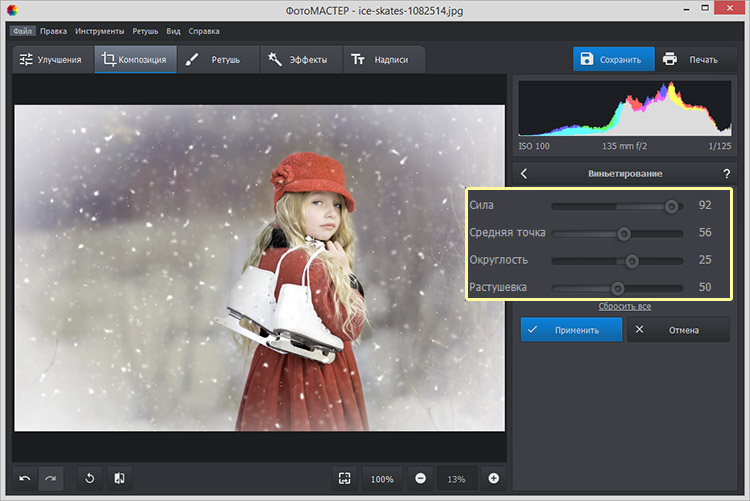Click the reset rotation icon

89,478
